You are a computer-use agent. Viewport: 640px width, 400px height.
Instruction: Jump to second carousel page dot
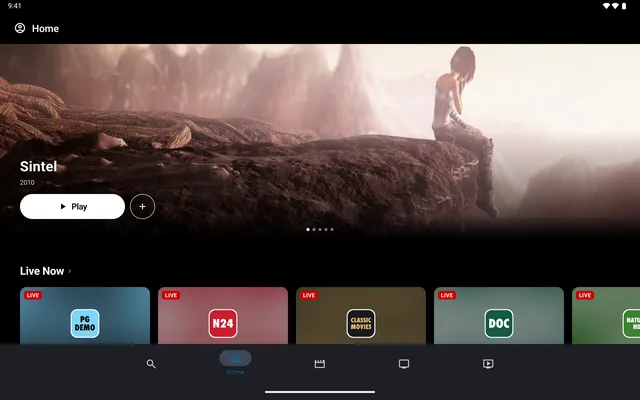314,229
